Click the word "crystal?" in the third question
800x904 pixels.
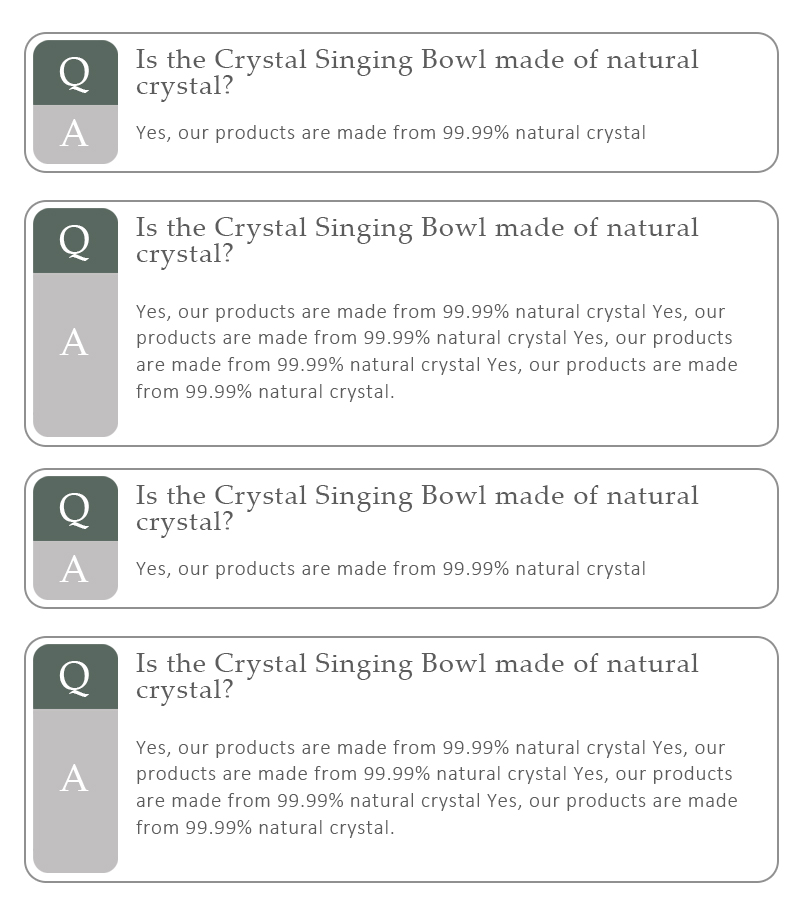pyautogui.click(x=184, y=523)
